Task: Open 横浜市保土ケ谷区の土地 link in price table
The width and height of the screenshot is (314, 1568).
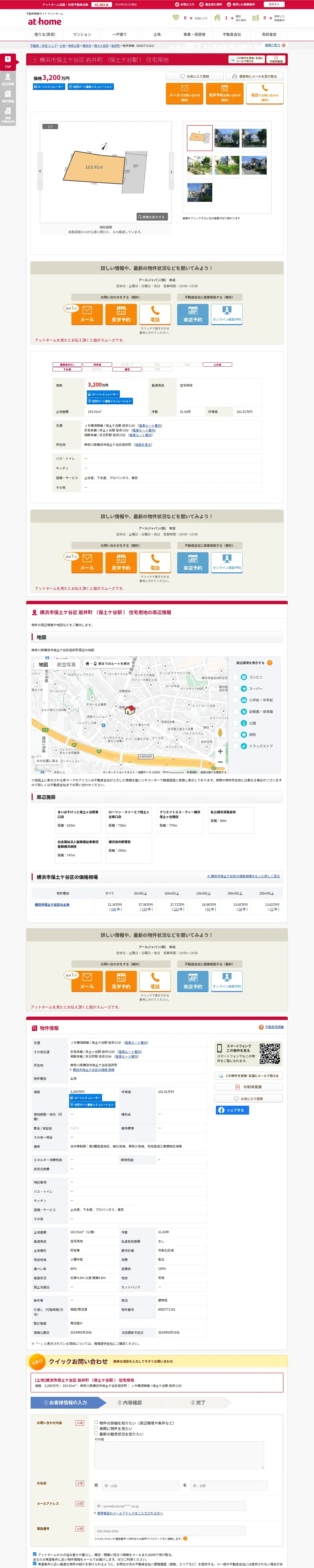Action: [x=52, y=904]
